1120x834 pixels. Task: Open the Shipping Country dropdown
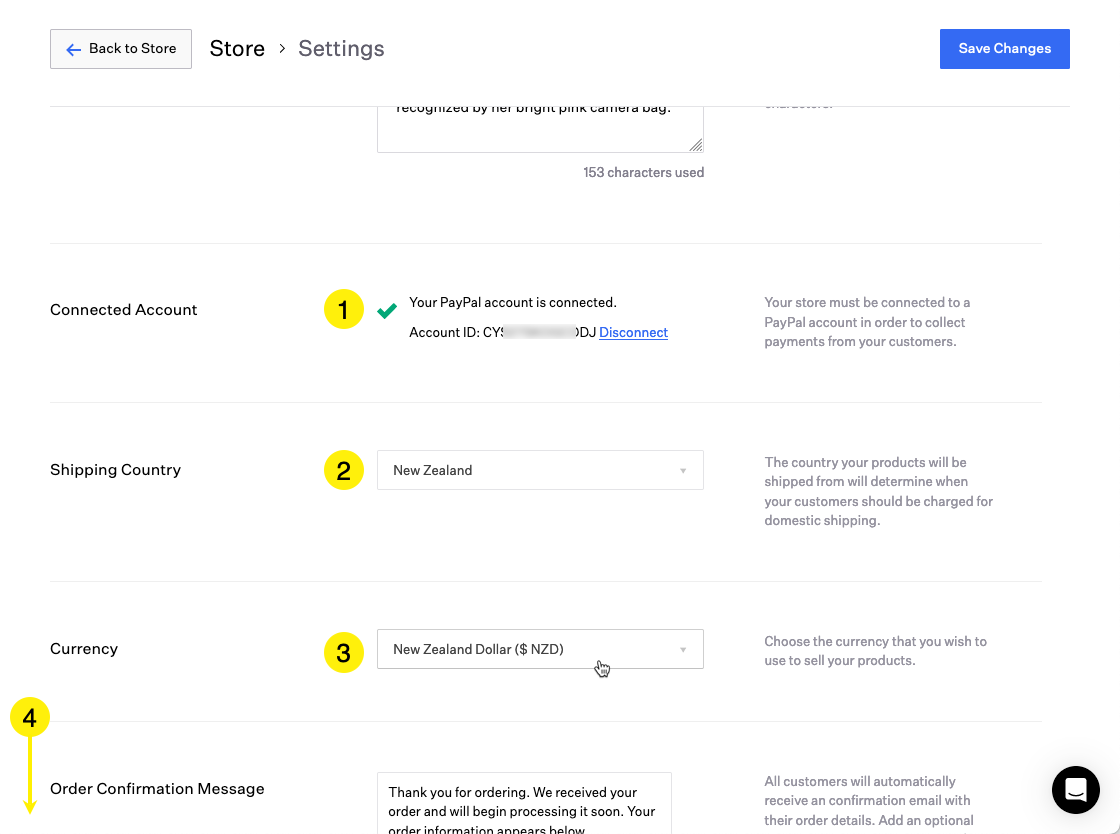tap(539, 470)
